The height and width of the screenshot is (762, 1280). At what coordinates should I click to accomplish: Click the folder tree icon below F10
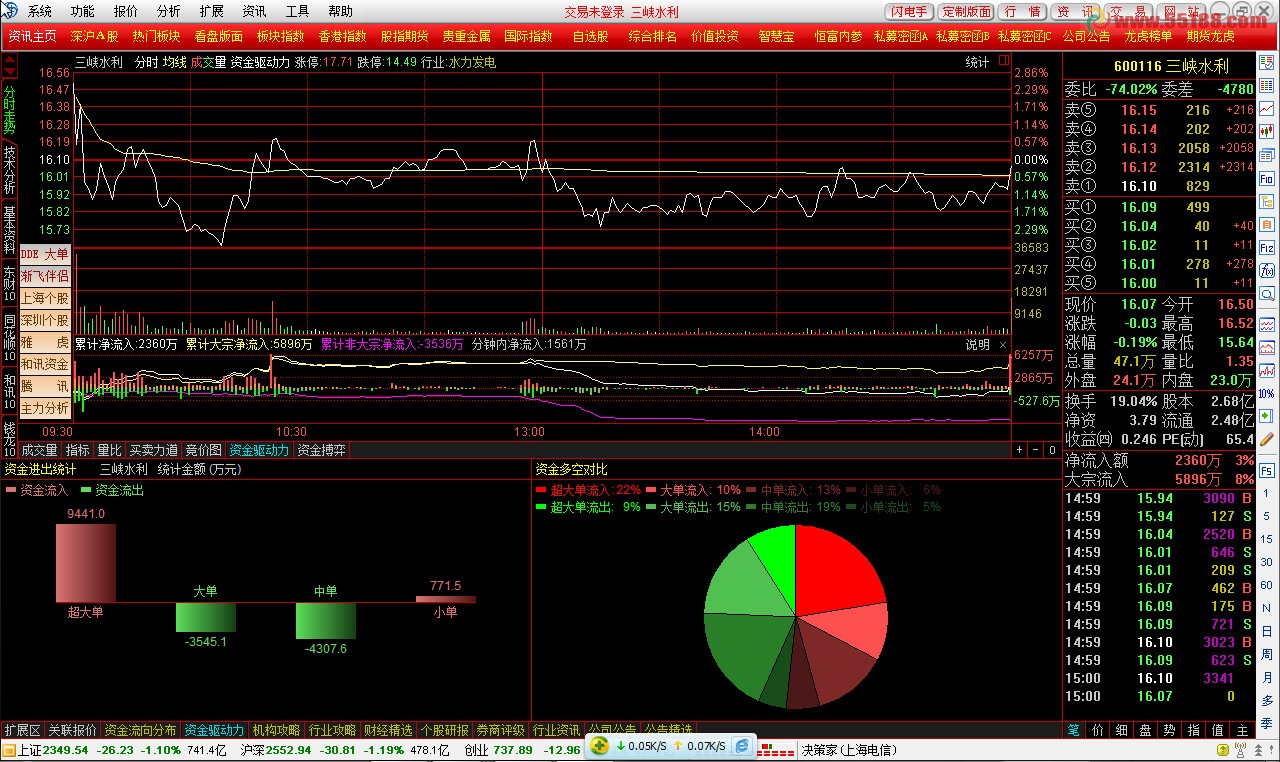click(x=1267, y=201)
